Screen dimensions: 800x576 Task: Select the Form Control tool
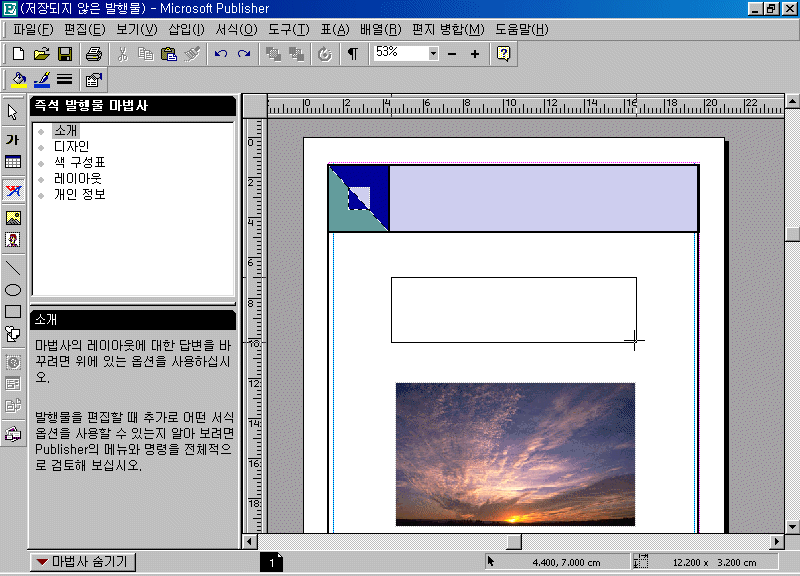point(13,384)
